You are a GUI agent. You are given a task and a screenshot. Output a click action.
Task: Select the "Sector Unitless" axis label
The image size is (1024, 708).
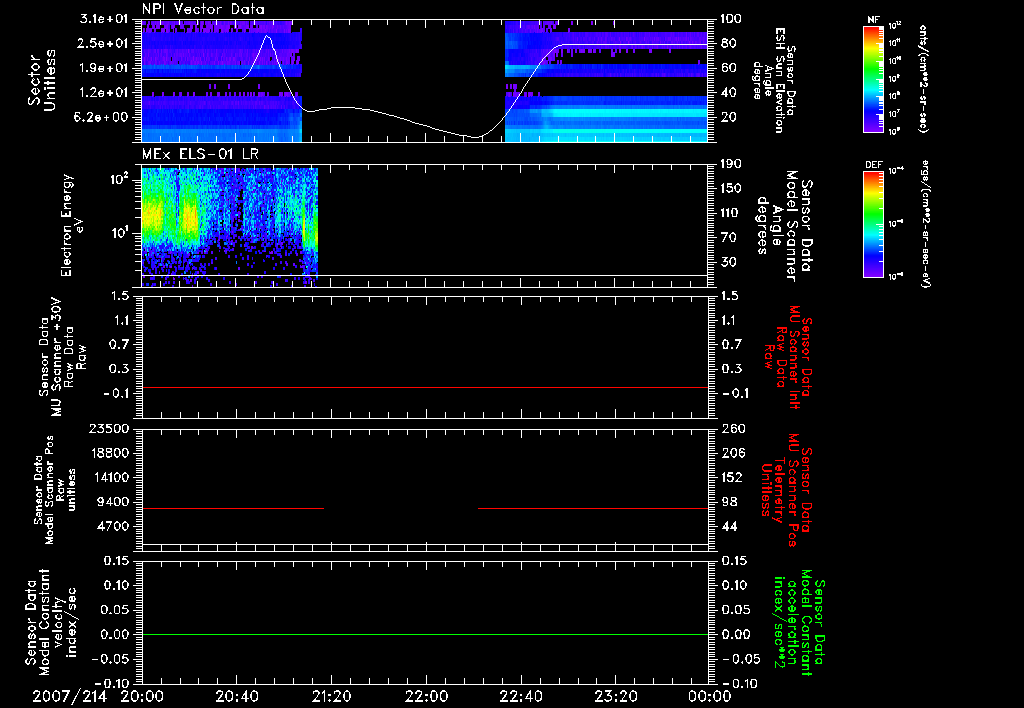point(42,80)
